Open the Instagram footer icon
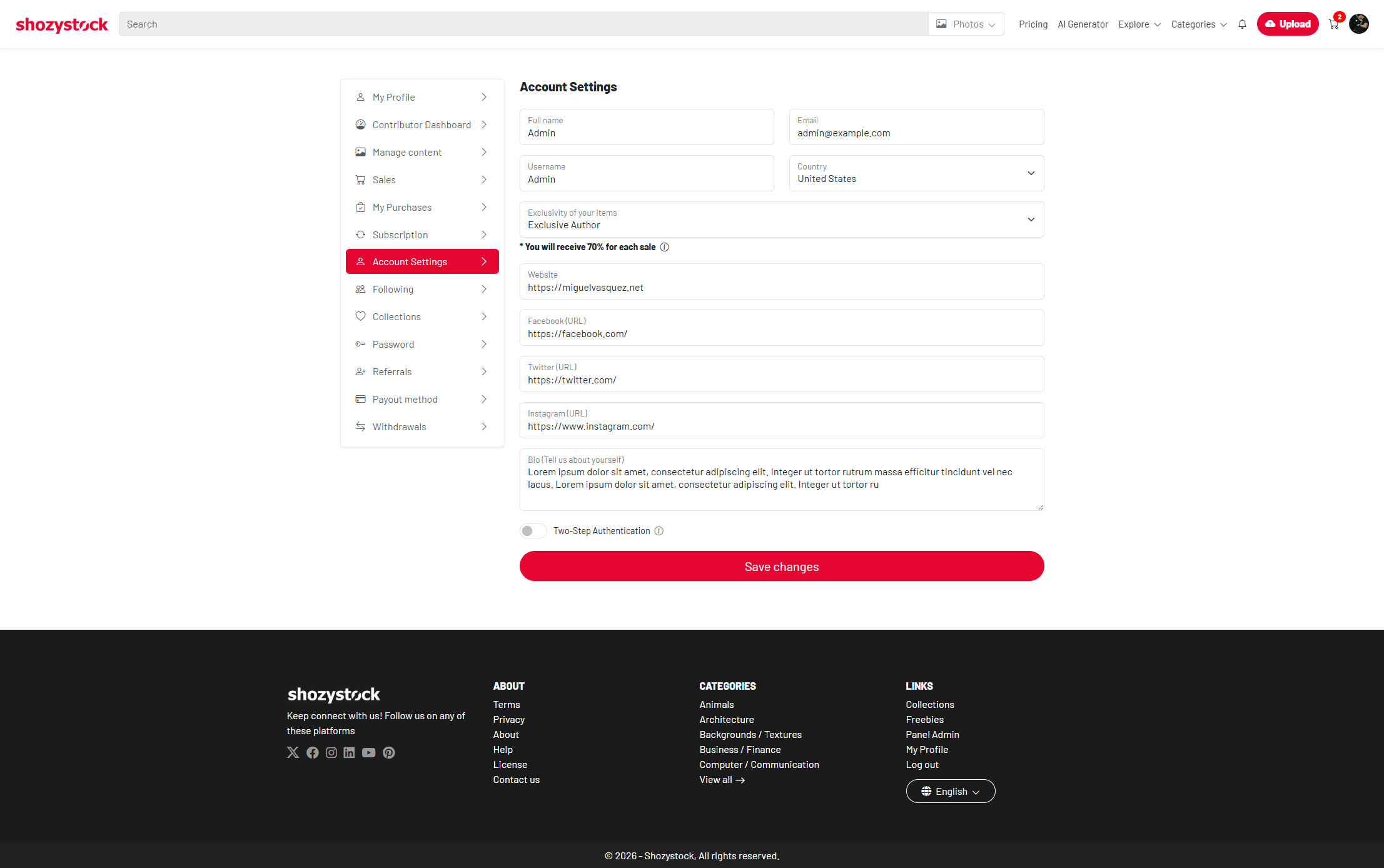 click(x=331, y=752)
